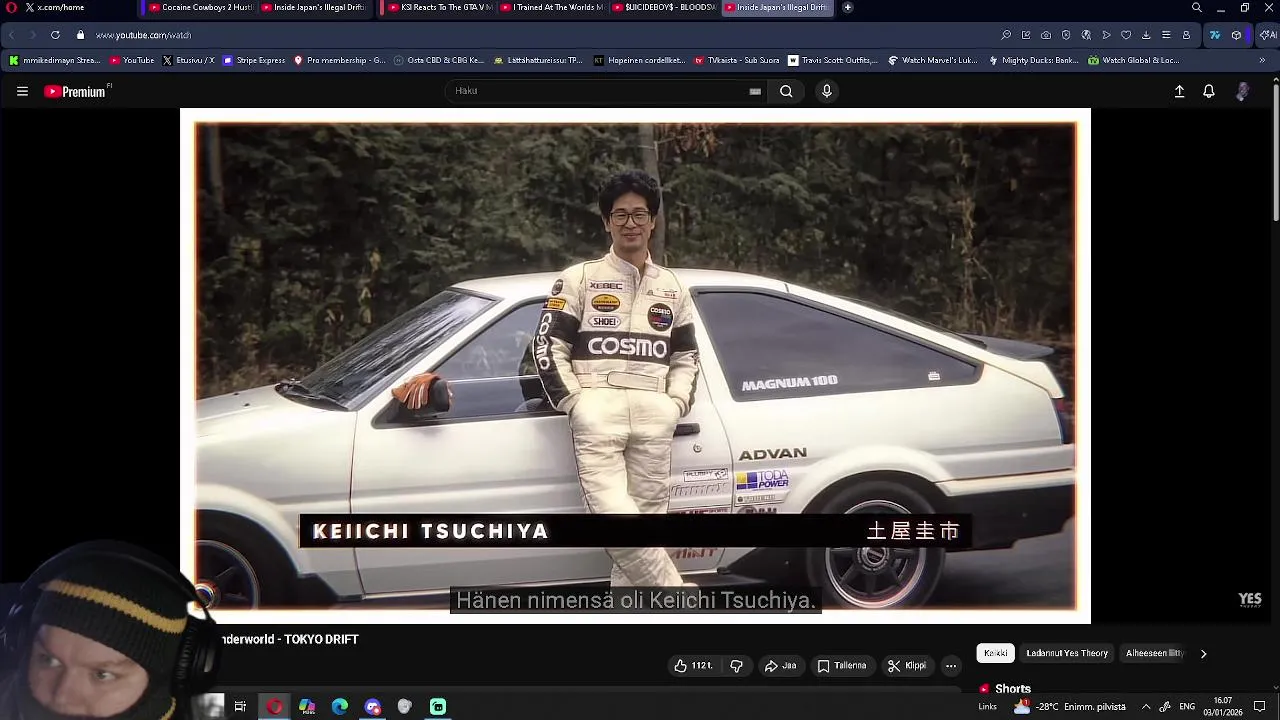Open weather widget -28°C Enimm. pilvistä
The width and height of the screenshot is (1280, 720).
(1069, 707)
